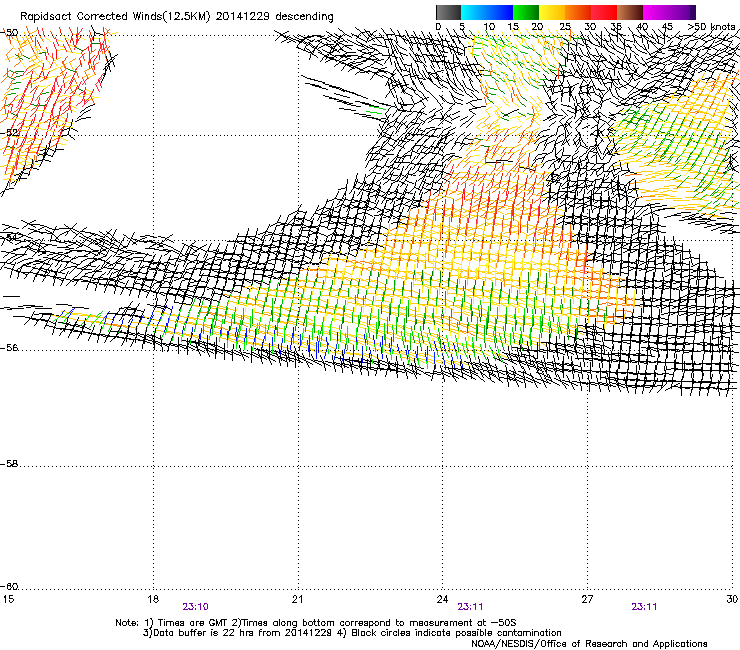Click the legend label '10'
Viewport: 740px width, 650px height.
click(489, 26)
